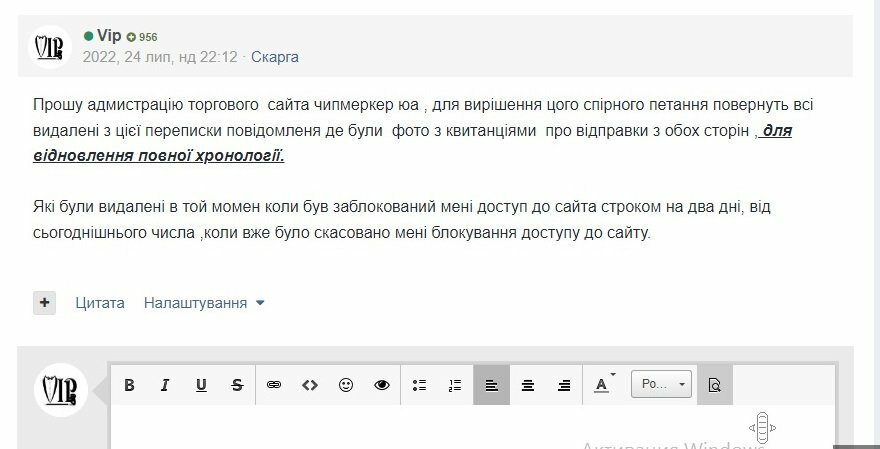
Task: Toggle bold formatting in the editor
Action: point(129,385)
